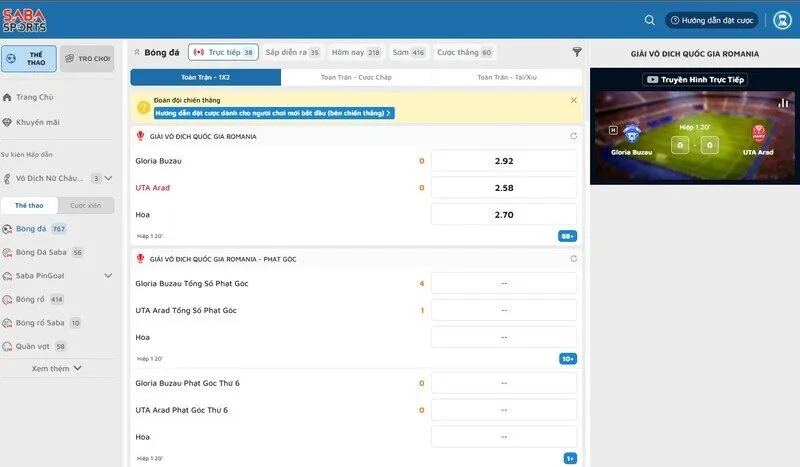Click the SABA Sports logo

pos(23,20)
